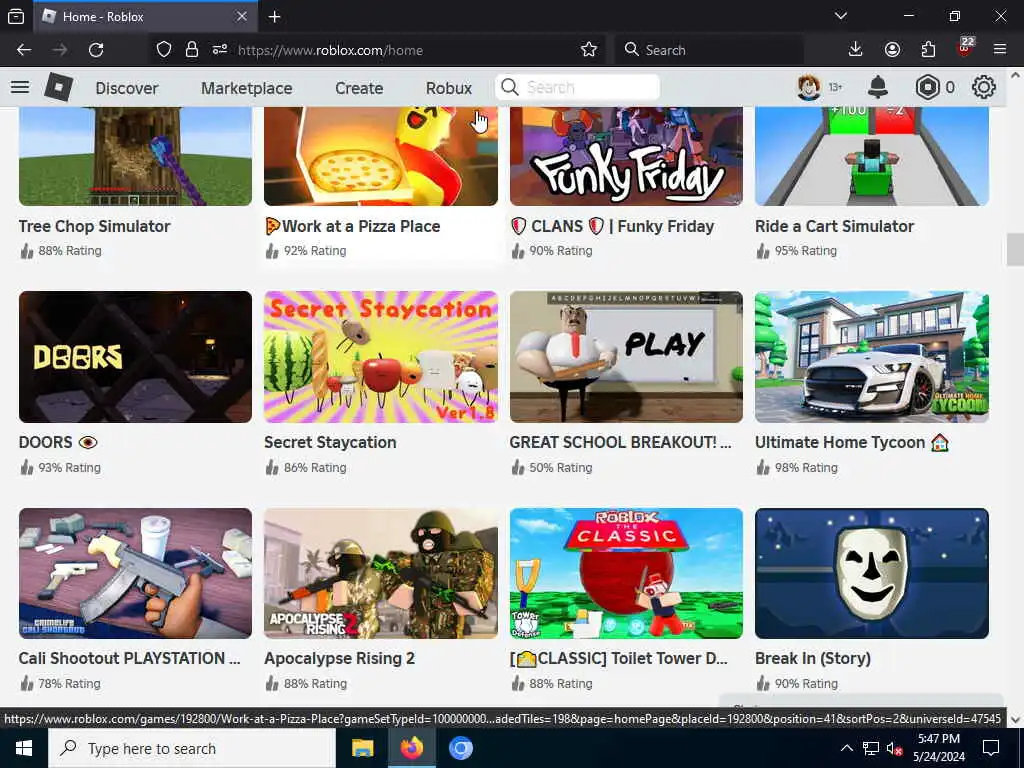
Task: Open the Roblox settings gear
Action: click(x=984, y=87)
